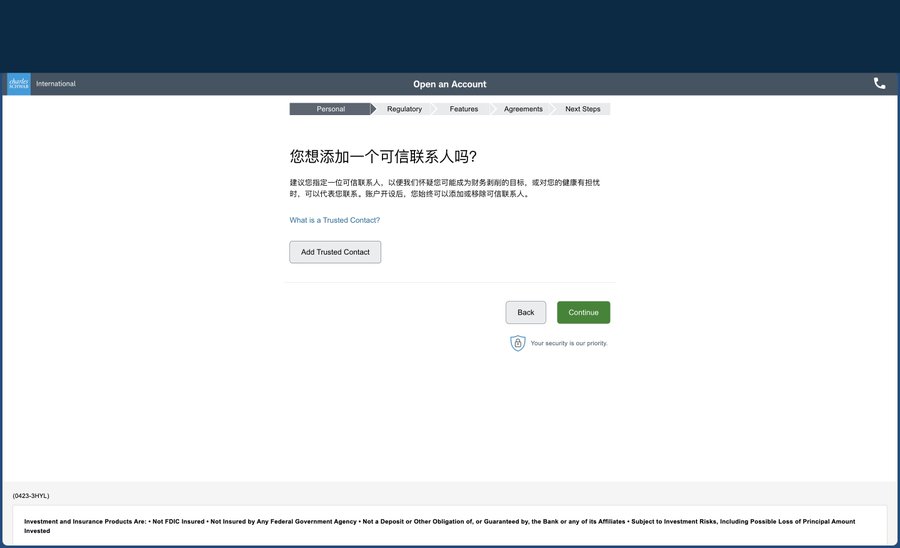Click the International label in header
Viewport: 900px width, 548px height.
[56, 84]
